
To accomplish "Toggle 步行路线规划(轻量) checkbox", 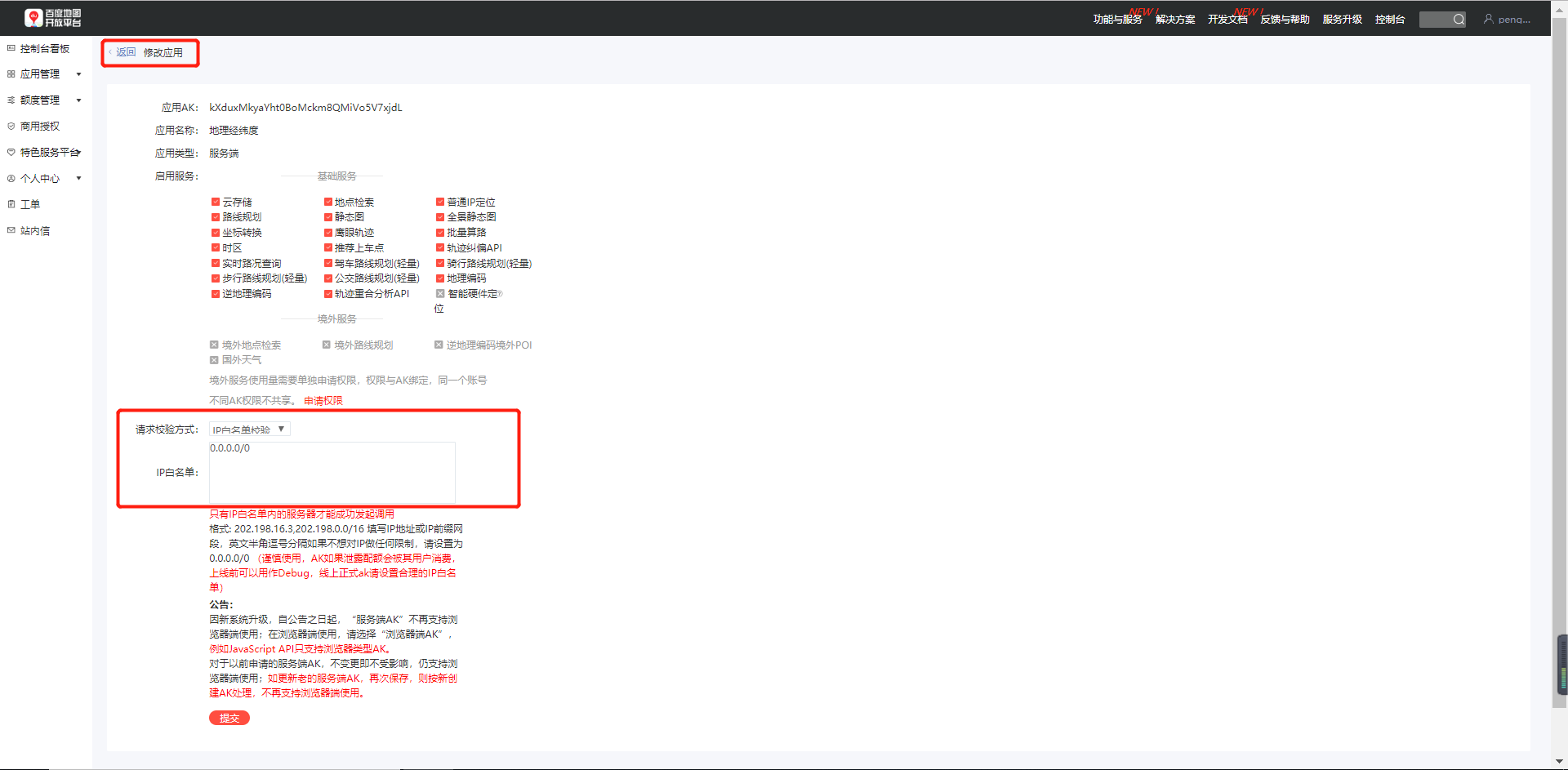I will 216,278.
